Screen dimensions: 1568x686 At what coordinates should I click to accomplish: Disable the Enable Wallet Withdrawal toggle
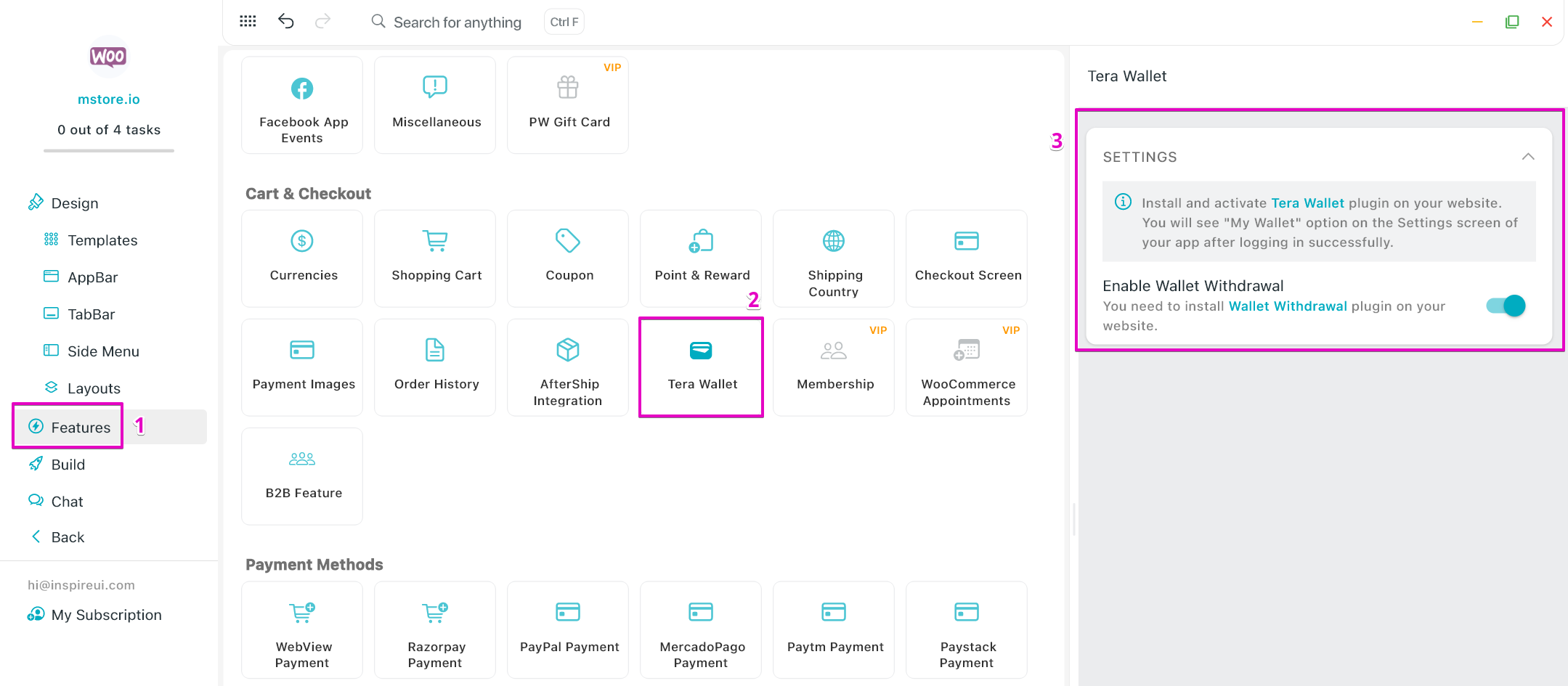pyautogui.click(x=1506, y=306)
